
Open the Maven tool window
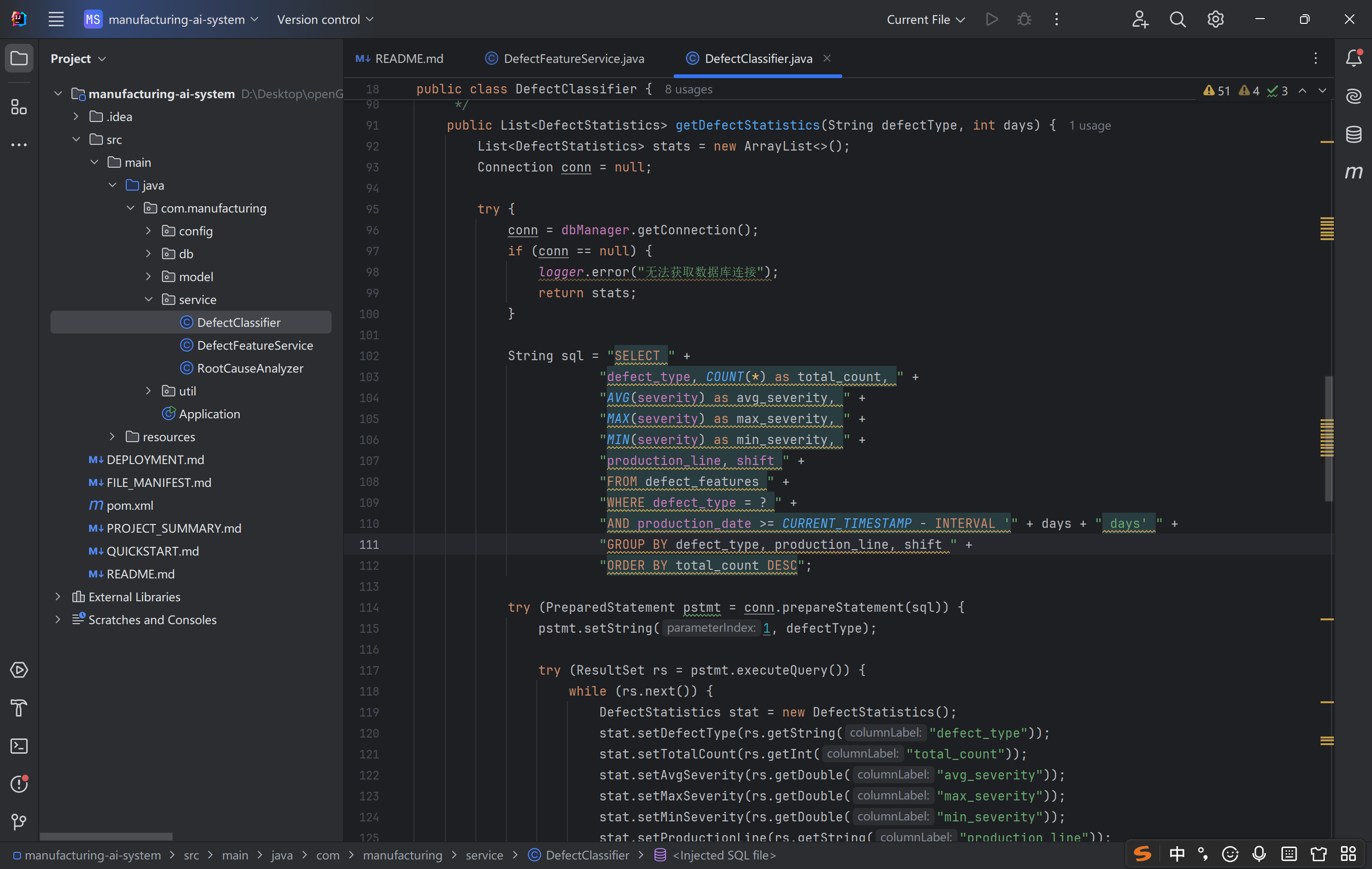pyautogui.click(x=1353, y=172)
